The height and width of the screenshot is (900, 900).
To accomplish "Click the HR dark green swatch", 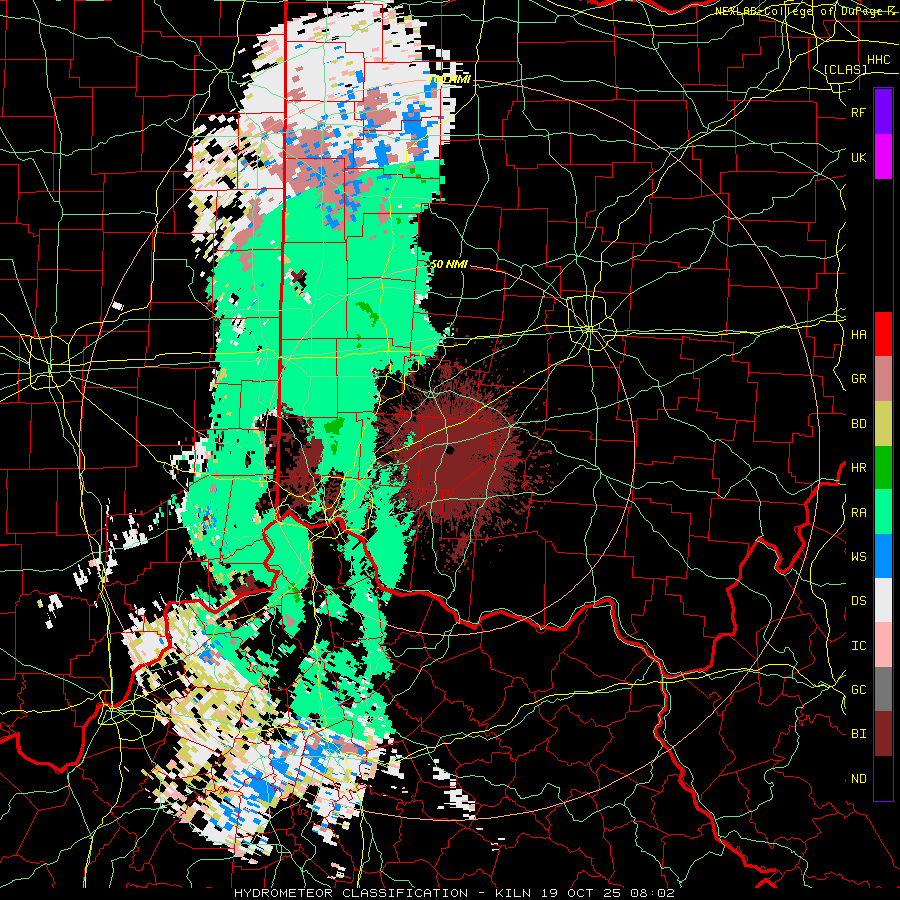I will pos(883,468).
